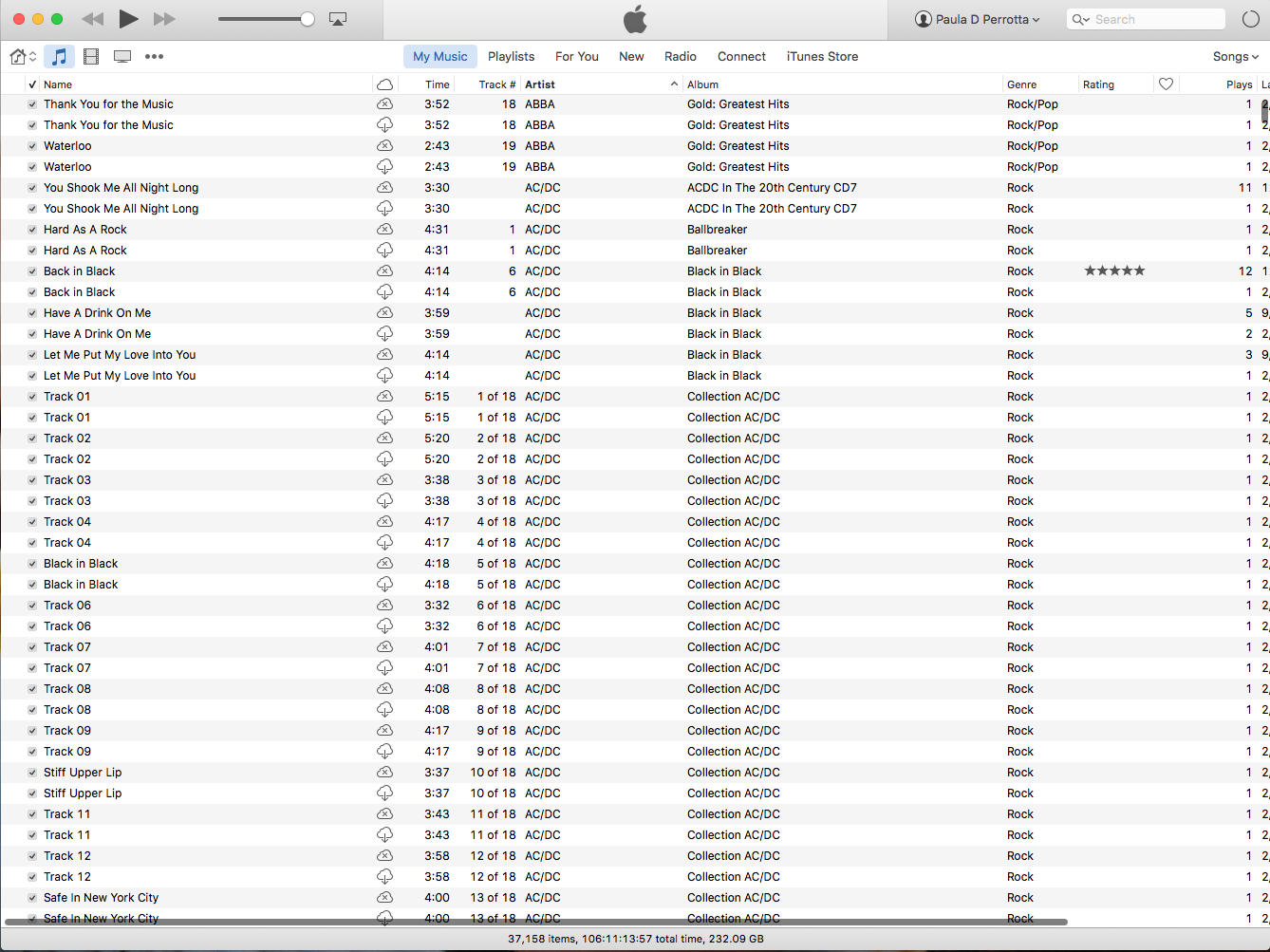This screenshot has width=1270, height=952.
Task: Click the download activity circle icon
Action: pyautogui.click(x=1251, y=19)
